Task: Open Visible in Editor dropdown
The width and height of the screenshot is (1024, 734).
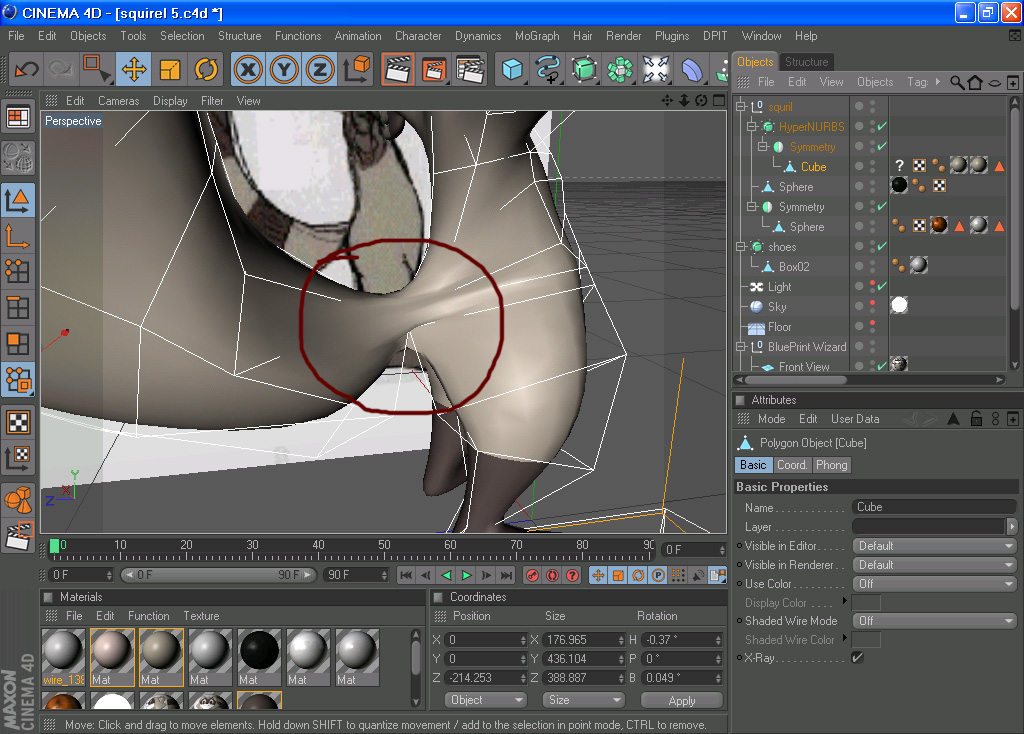Action: (935, 546)
